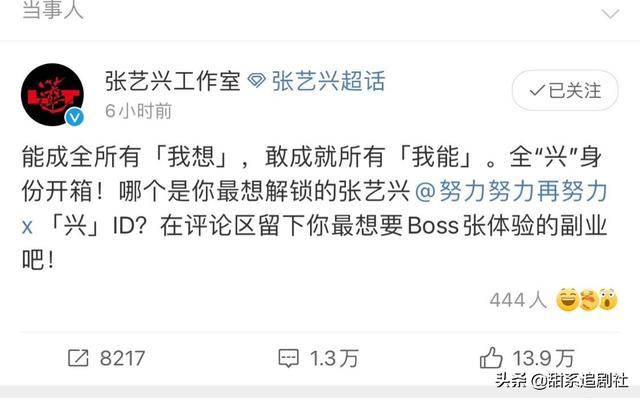Open the 当事人 header tab

point(53,10)
